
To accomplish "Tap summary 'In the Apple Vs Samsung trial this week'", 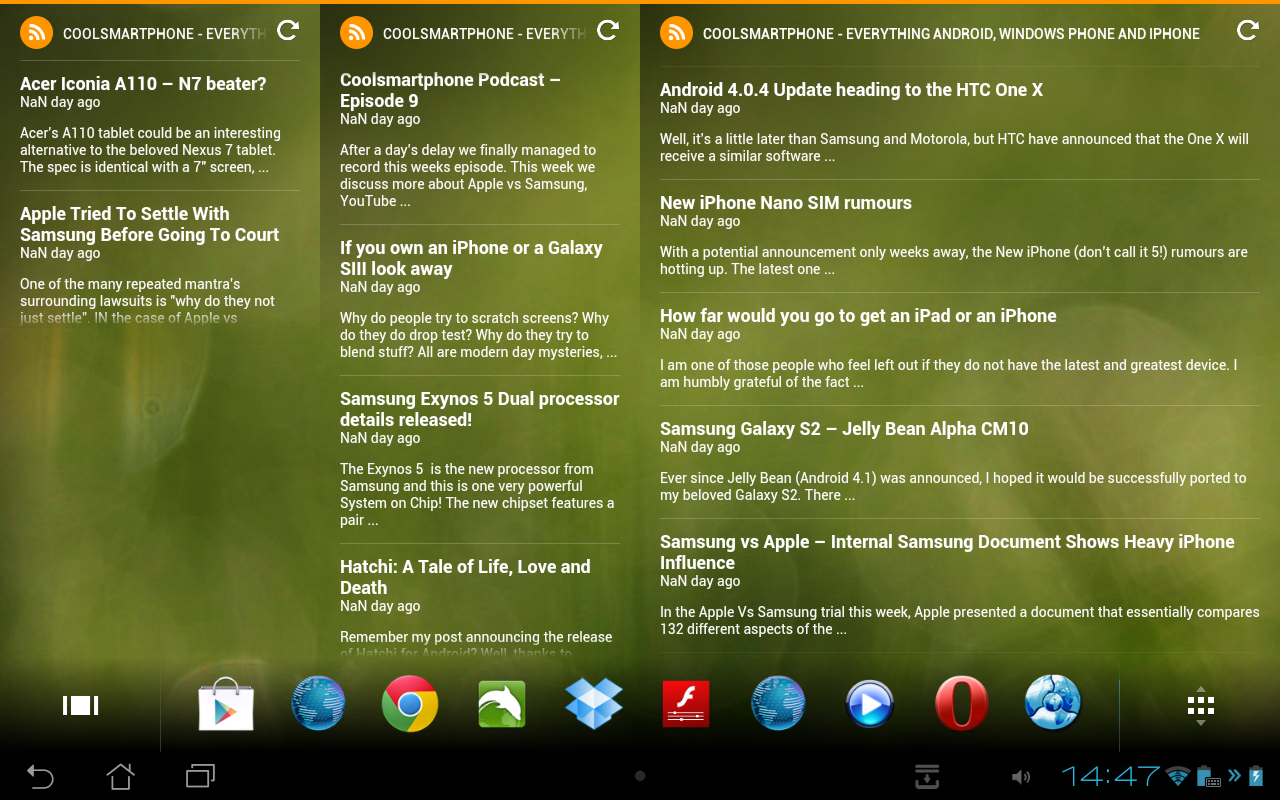I will coord(960,620).
